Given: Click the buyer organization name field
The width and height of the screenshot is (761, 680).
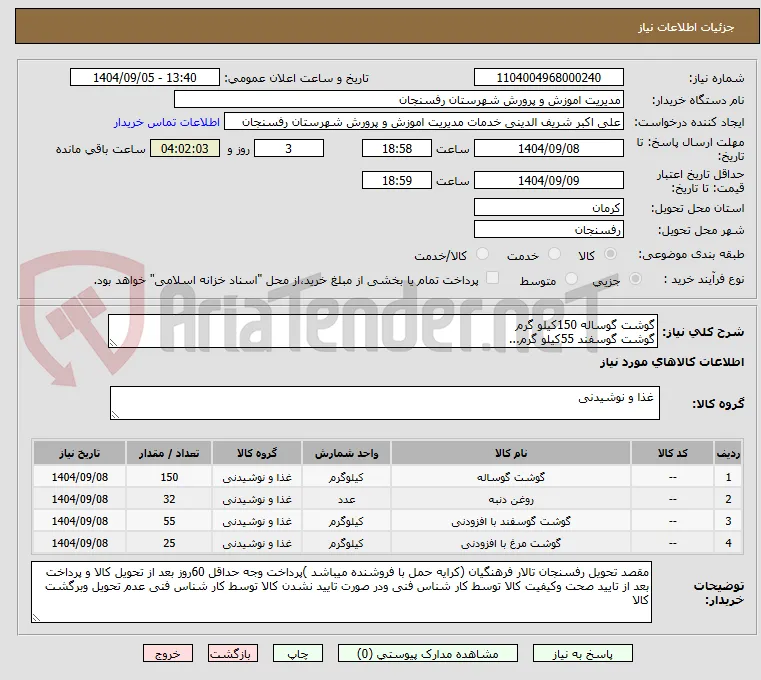Looking at the screenshot, I should (x=398, y=100).
